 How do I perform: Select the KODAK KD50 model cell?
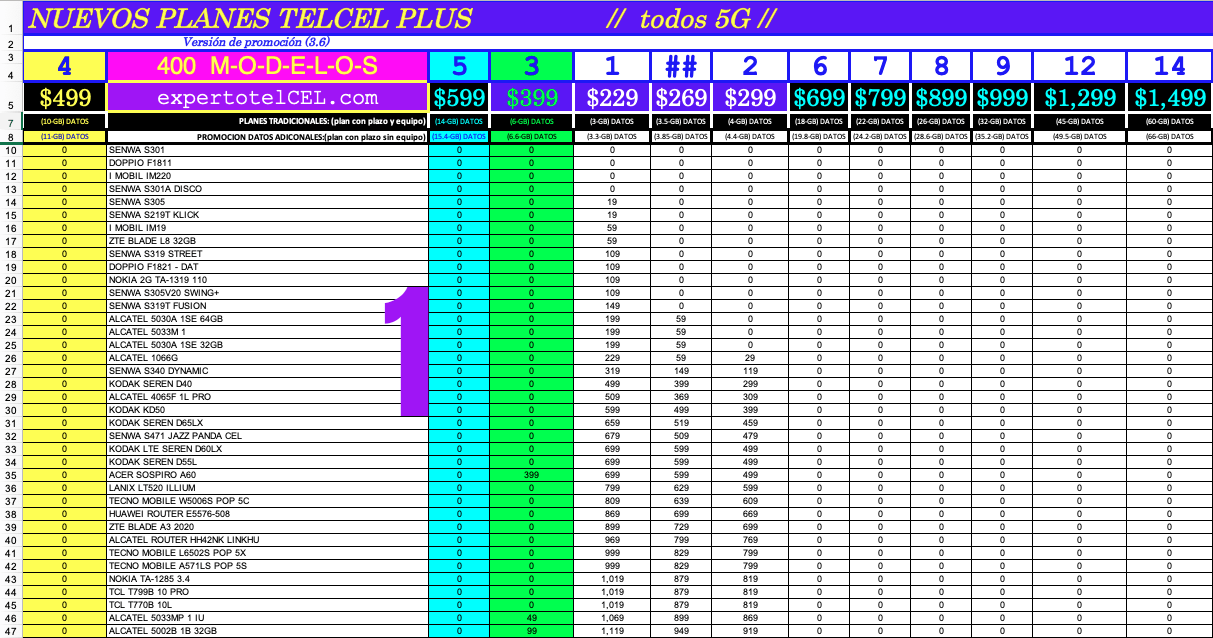click(267, 410)
